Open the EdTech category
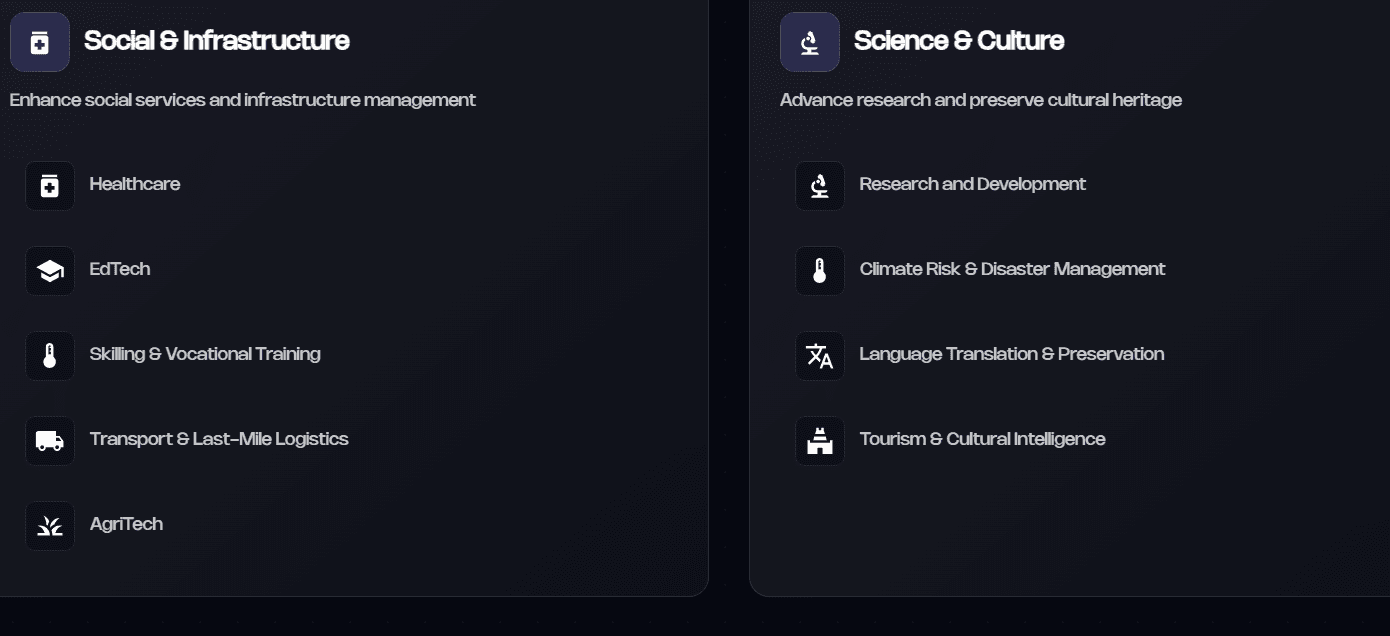1390x636 pixels. 119,270
